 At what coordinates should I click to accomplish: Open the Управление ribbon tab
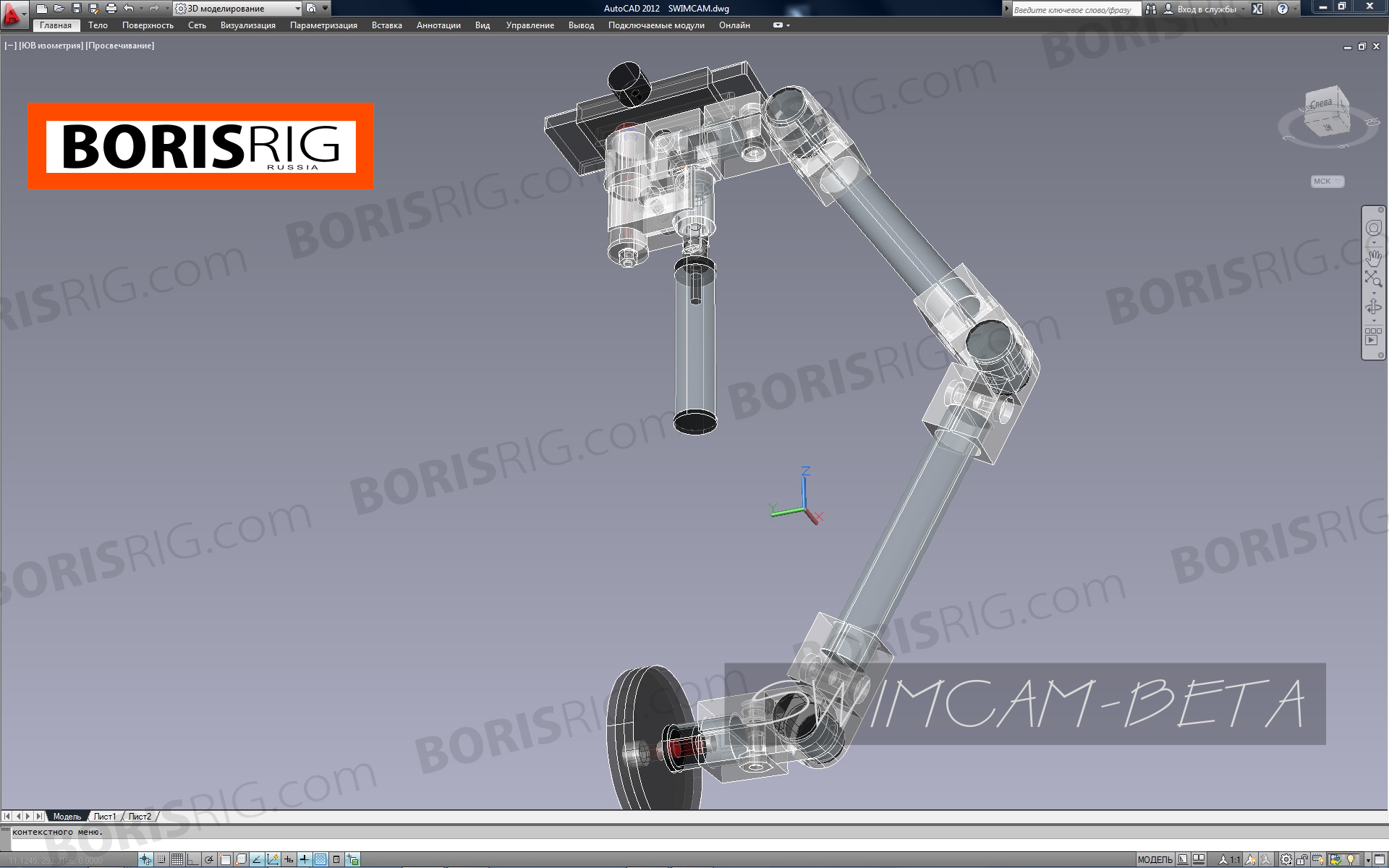click(x=530, y=25)
